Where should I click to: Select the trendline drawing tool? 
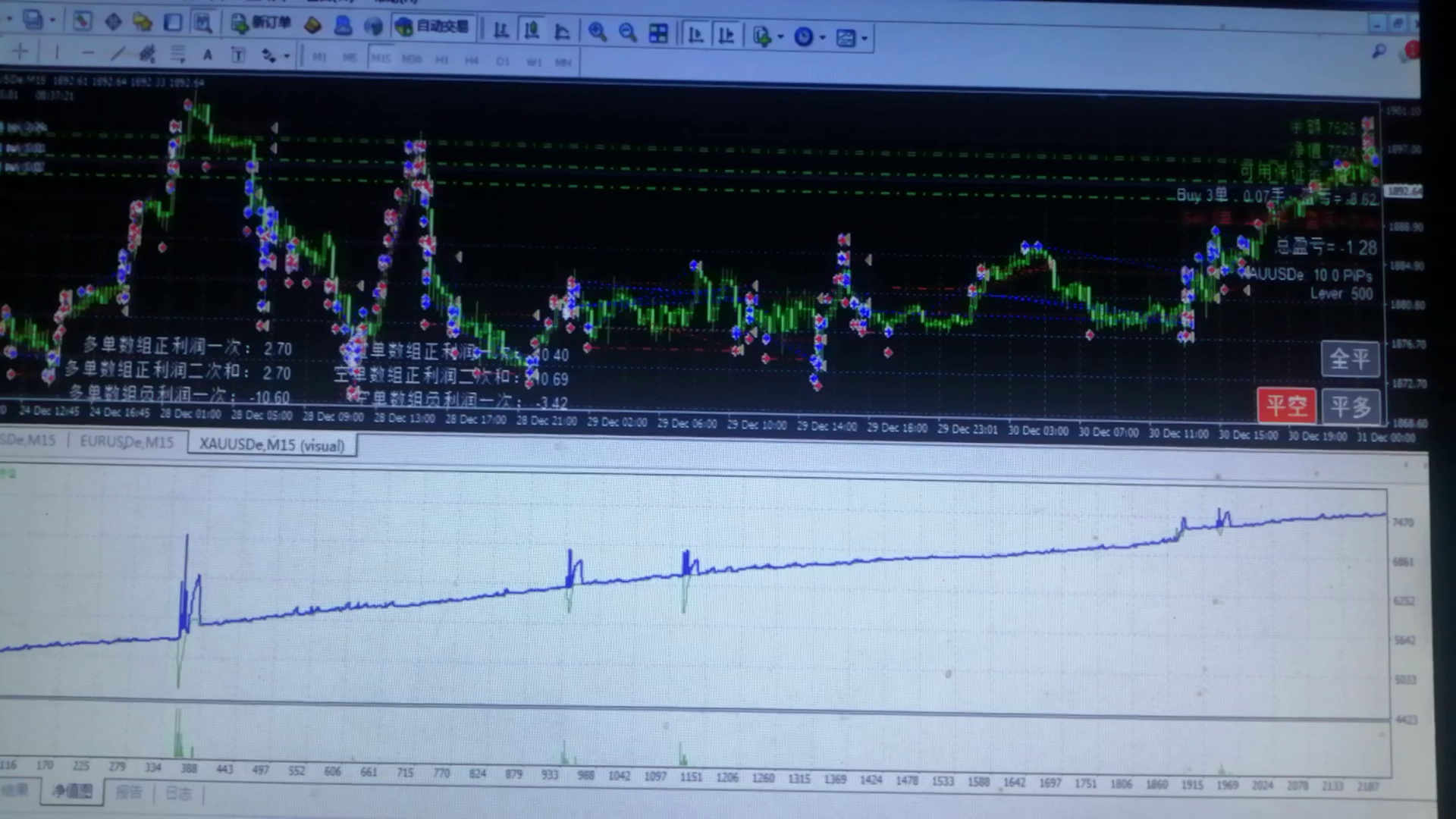click(x=118, y=53)
